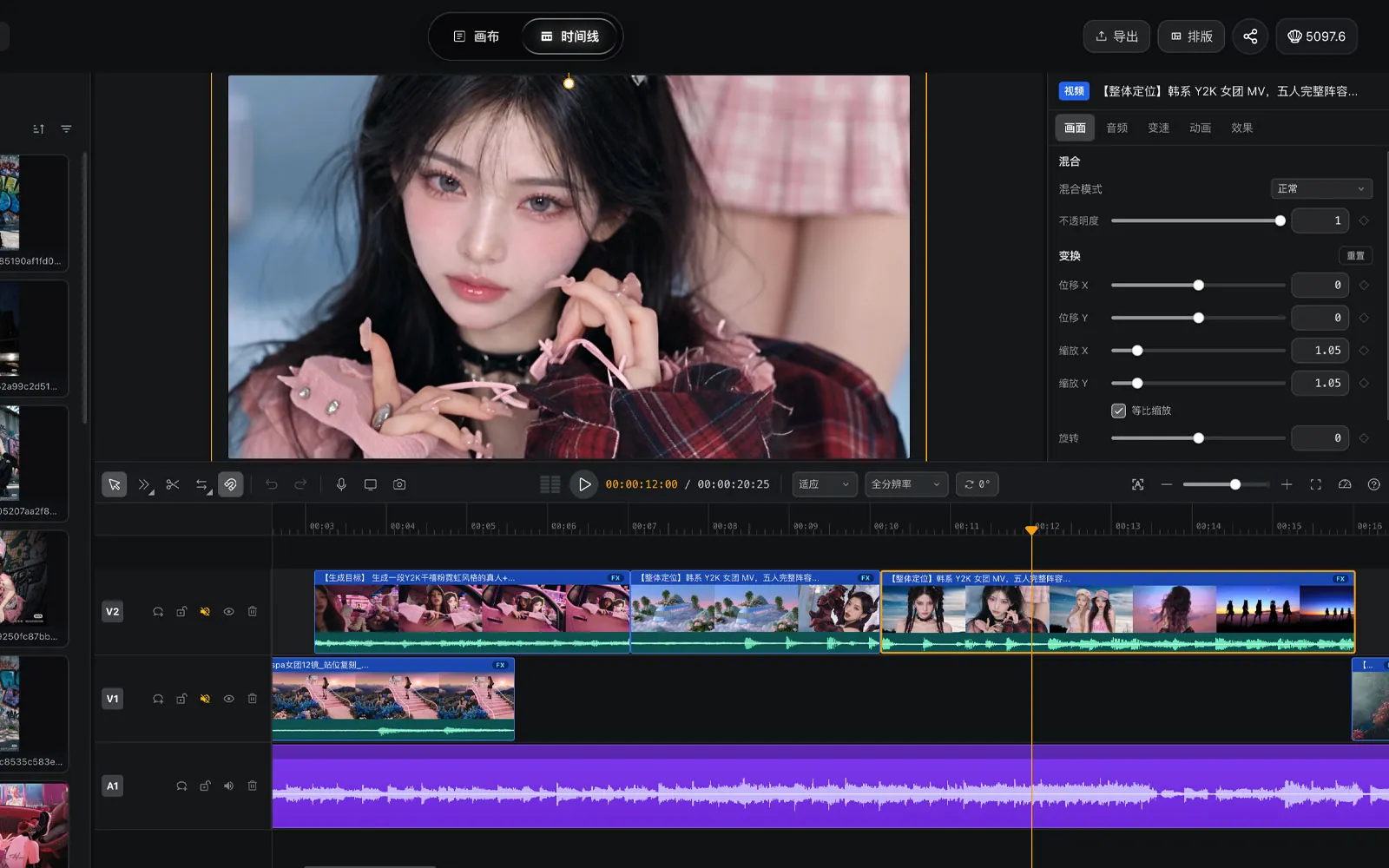The image size is (1389, 868).
Task: Switch to the 变速 tab
Action: click(1158, 128)
